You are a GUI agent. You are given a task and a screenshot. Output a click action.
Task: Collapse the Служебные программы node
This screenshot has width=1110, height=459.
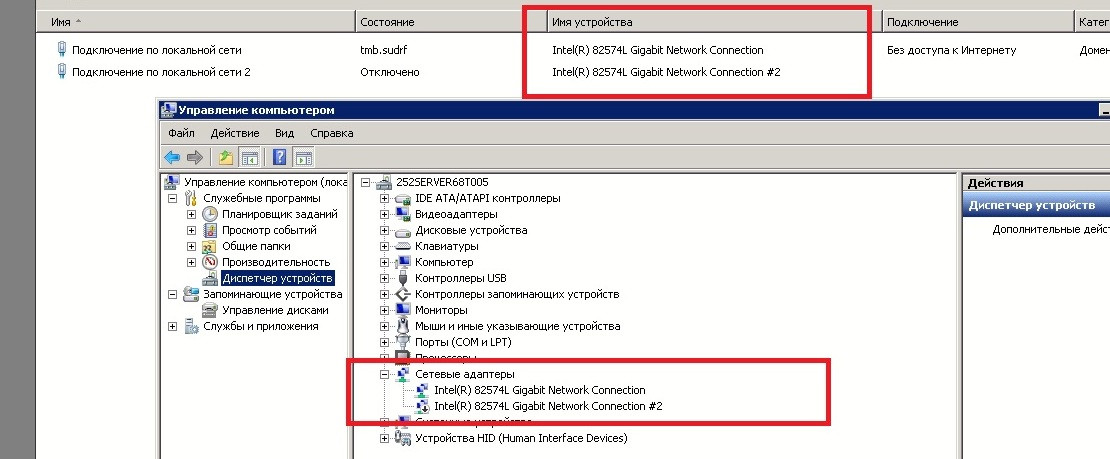pyautogui.click(x=173, y=198)
